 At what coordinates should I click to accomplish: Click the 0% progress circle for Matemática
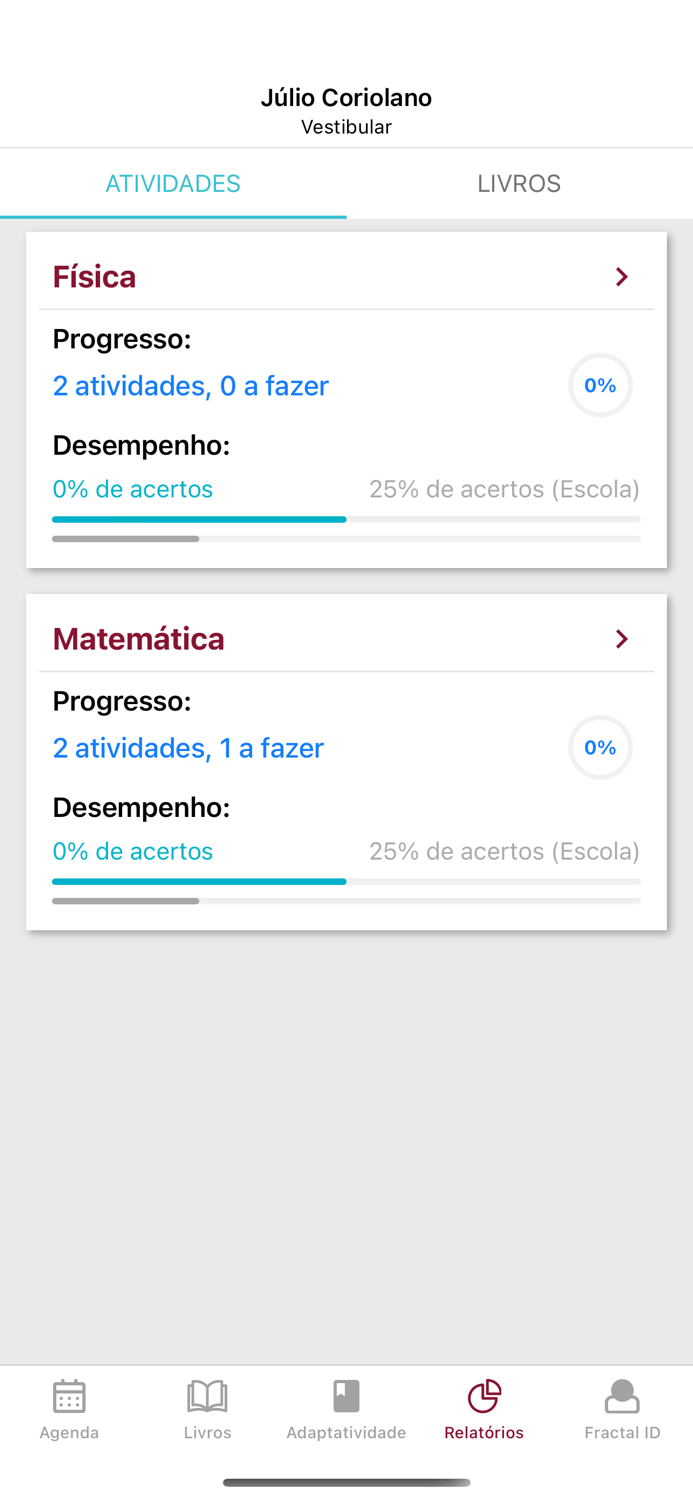(x=600, y=747)
